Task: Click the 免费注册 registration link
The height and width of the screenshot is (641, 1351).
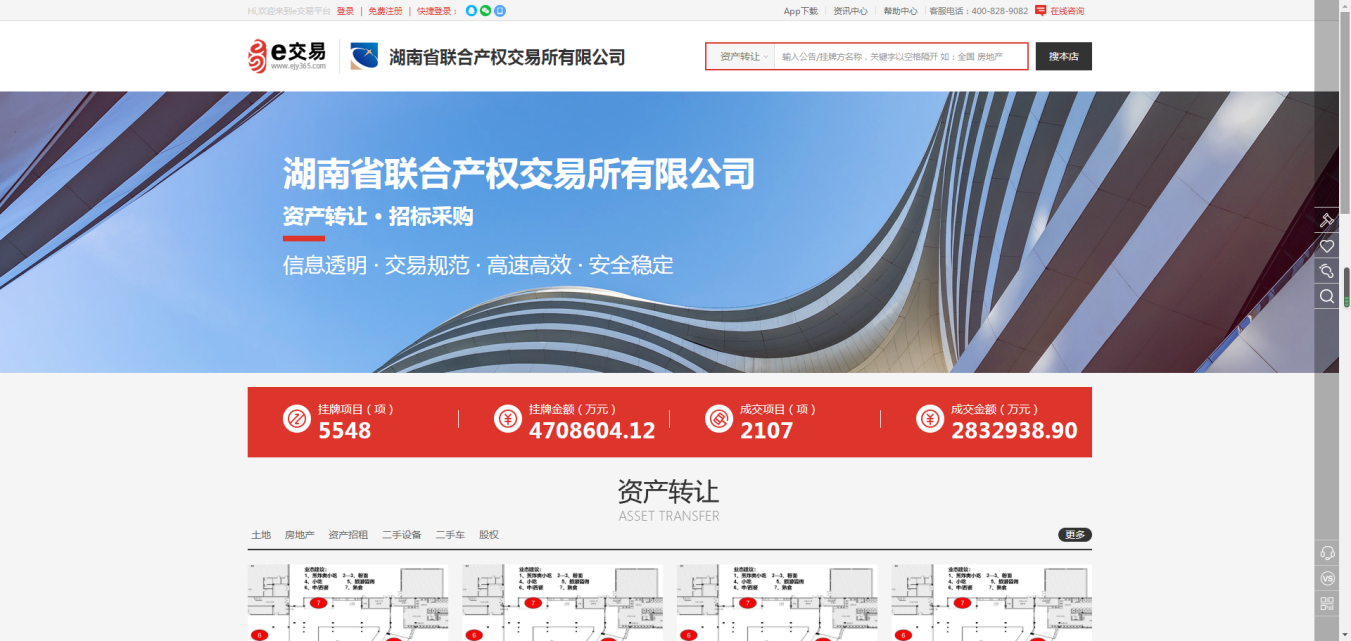Action: point(385,11)
